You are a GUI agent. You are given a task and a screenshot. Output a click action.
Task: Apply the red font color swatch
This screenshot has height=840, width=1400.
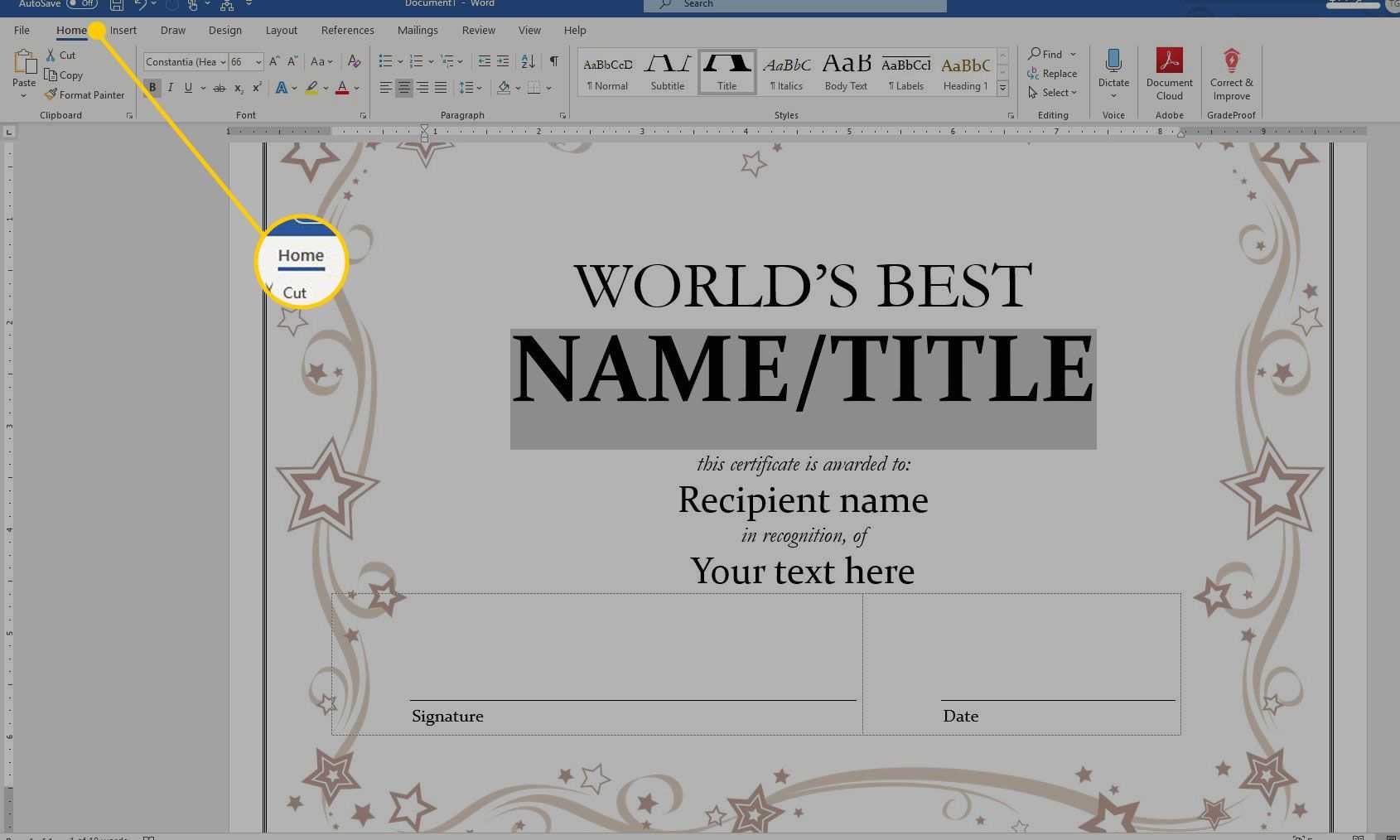tap(341, 87)
